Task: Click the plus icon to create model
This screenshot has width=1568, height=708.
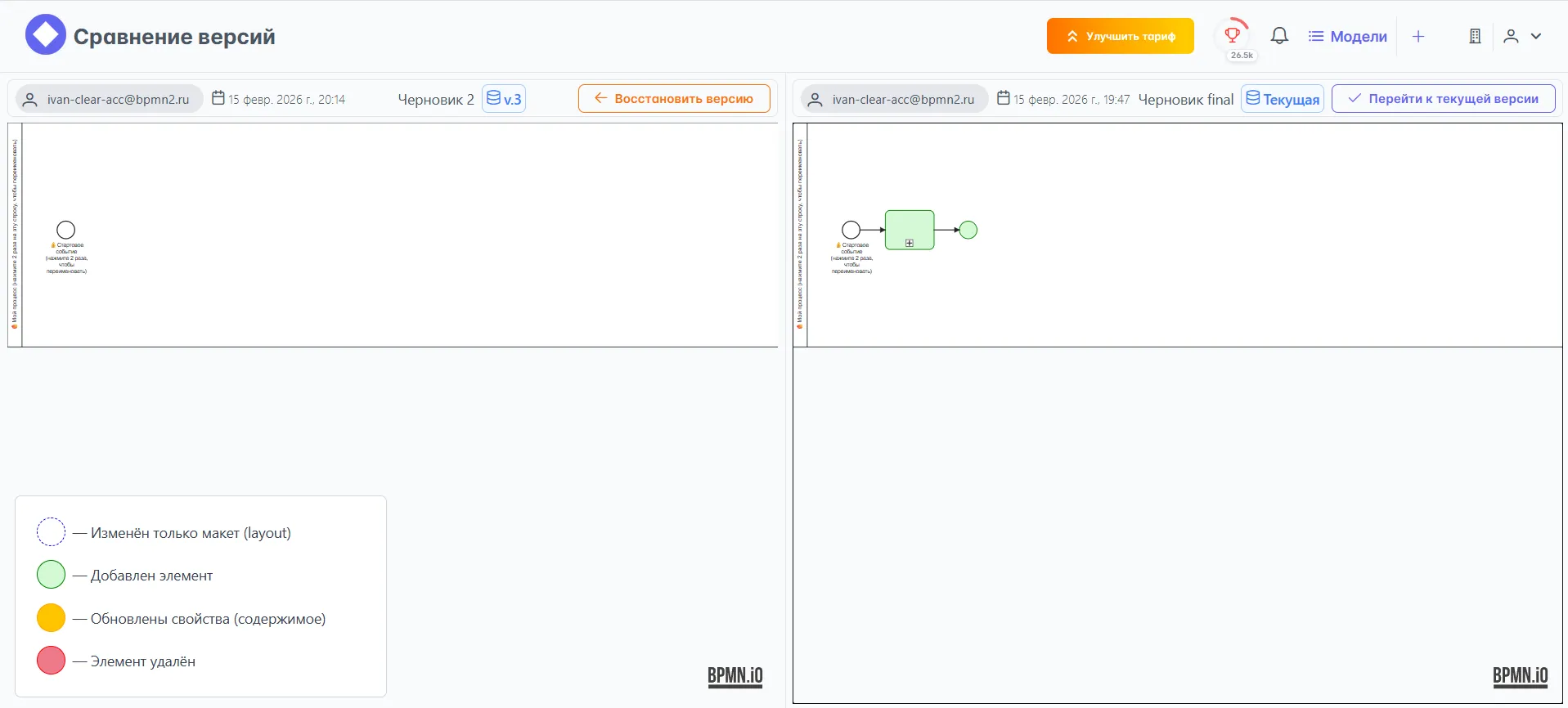Action: point(1418,36)
